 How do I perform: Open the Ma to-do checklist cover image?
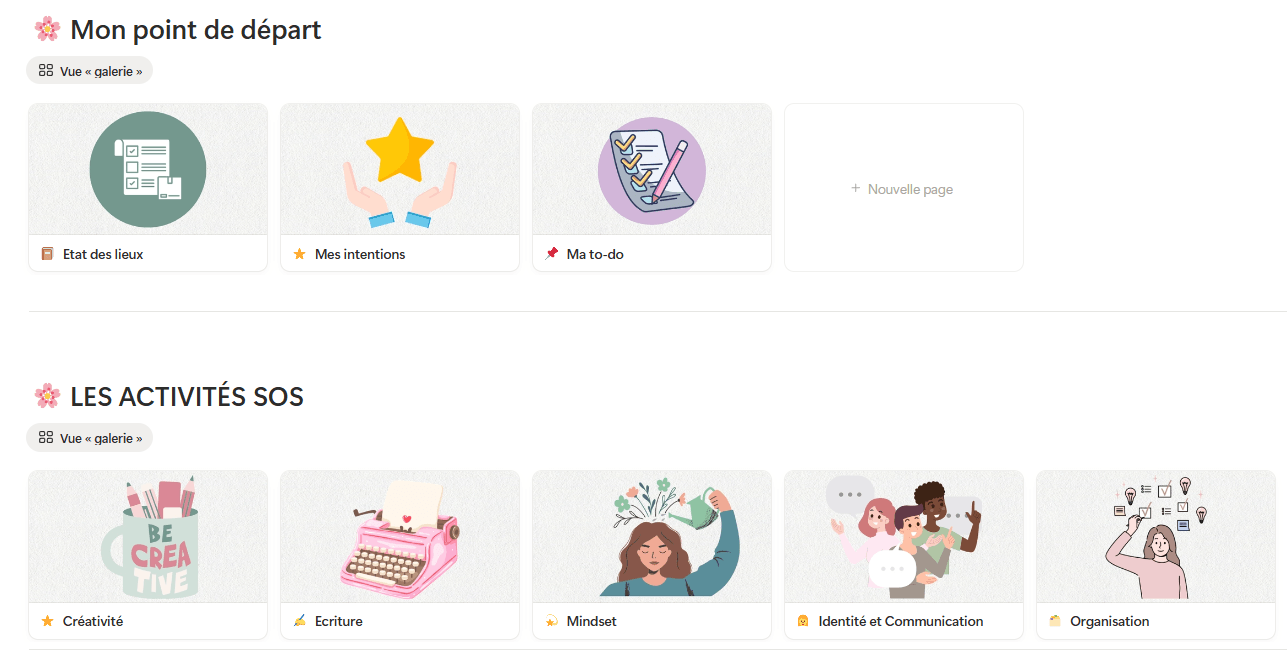tap(651, 169)
